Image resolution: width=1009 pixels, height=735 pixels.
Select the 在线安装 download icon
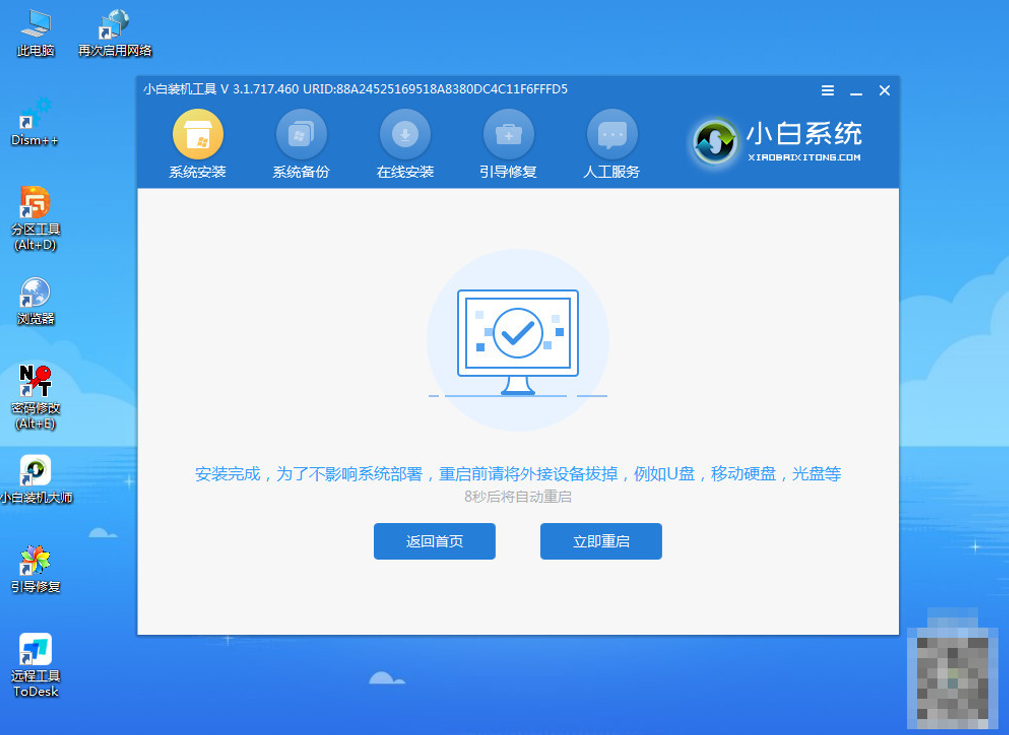pyautogui.click(x=405, y=134)
